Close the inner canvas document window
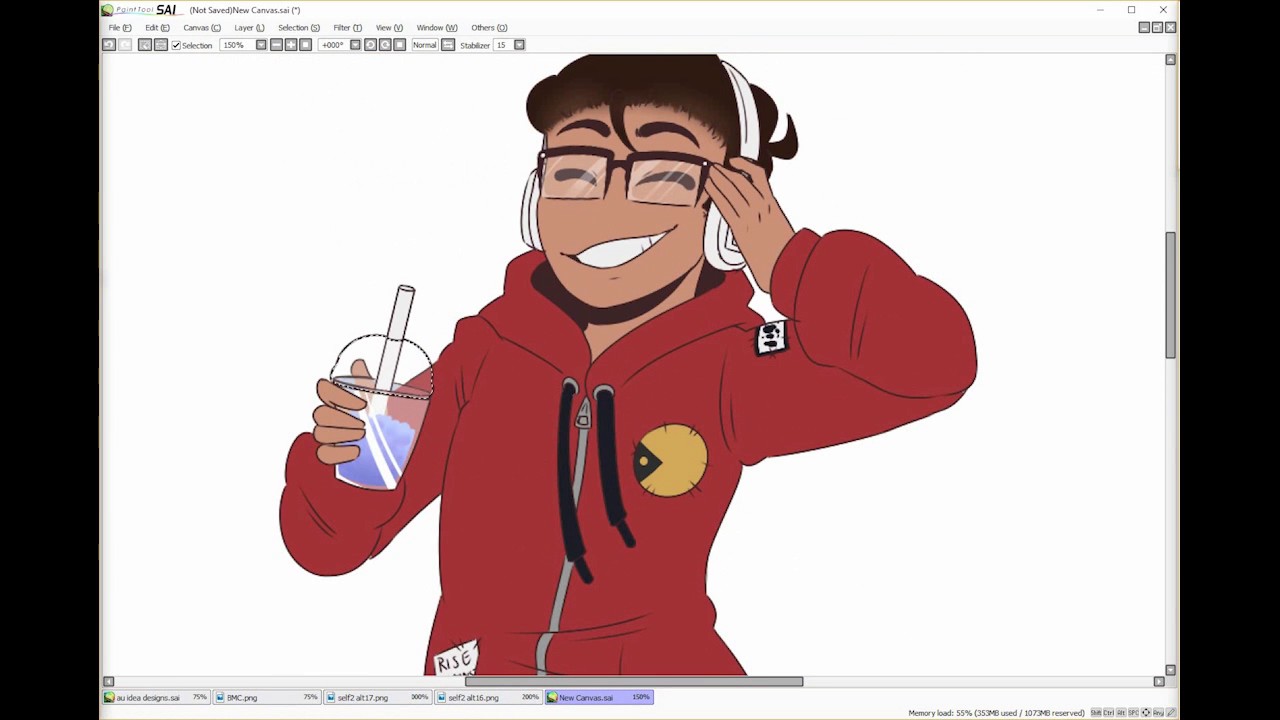1280x720 pixels. [1170, 27]
